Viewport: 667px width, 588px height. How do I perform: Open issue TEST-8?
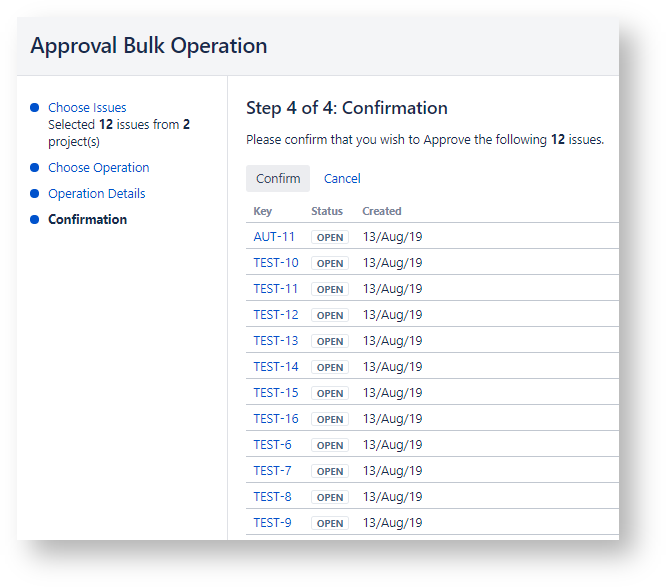[273, 497]
